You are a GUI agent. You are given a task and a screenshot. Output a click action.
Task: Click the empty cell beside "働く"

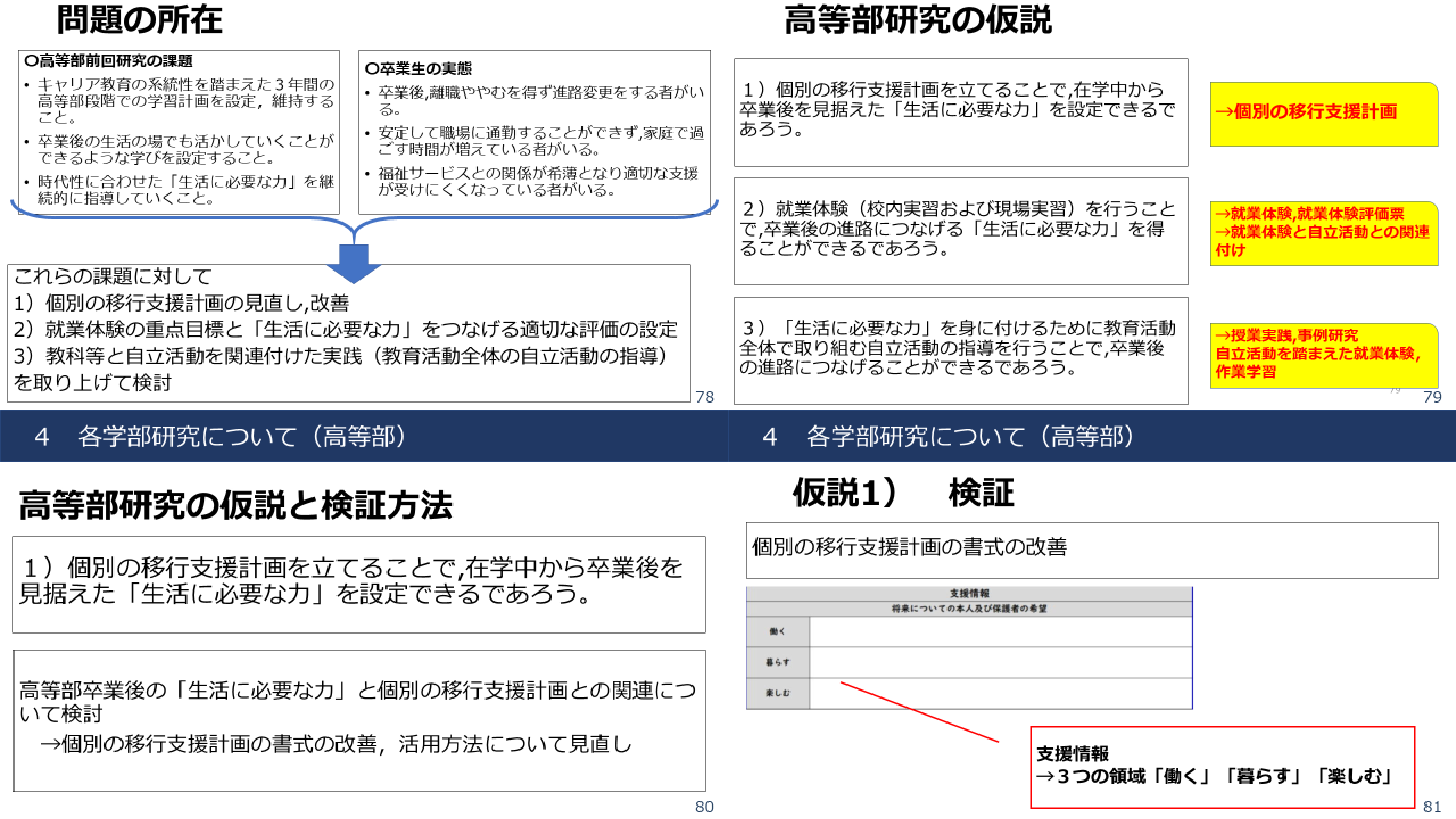click(1000, 631)
